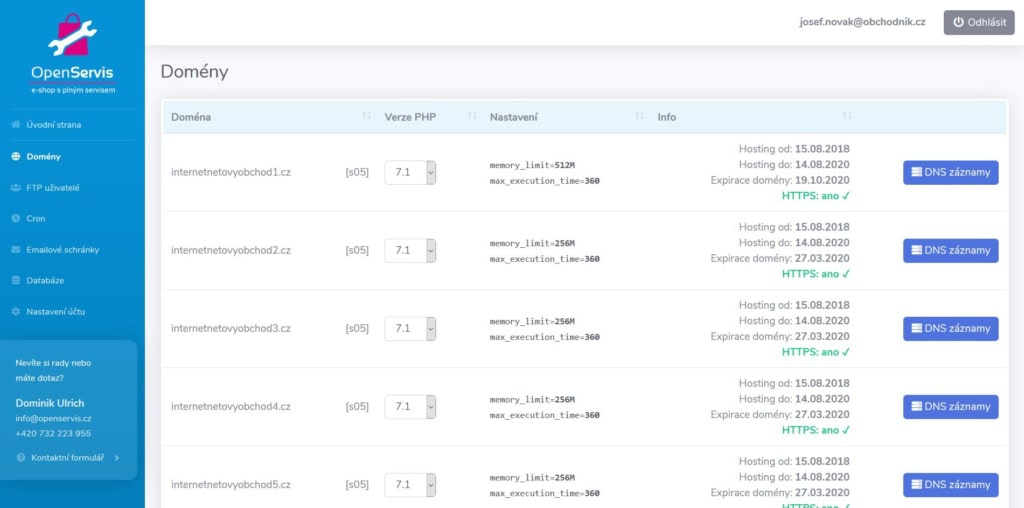Image resolution: width=1024 pixels, height=508 pixels.
Task: Open PHP version dropdown for internetnetovyobchod1.cz
Action: [x=410, y=172]
